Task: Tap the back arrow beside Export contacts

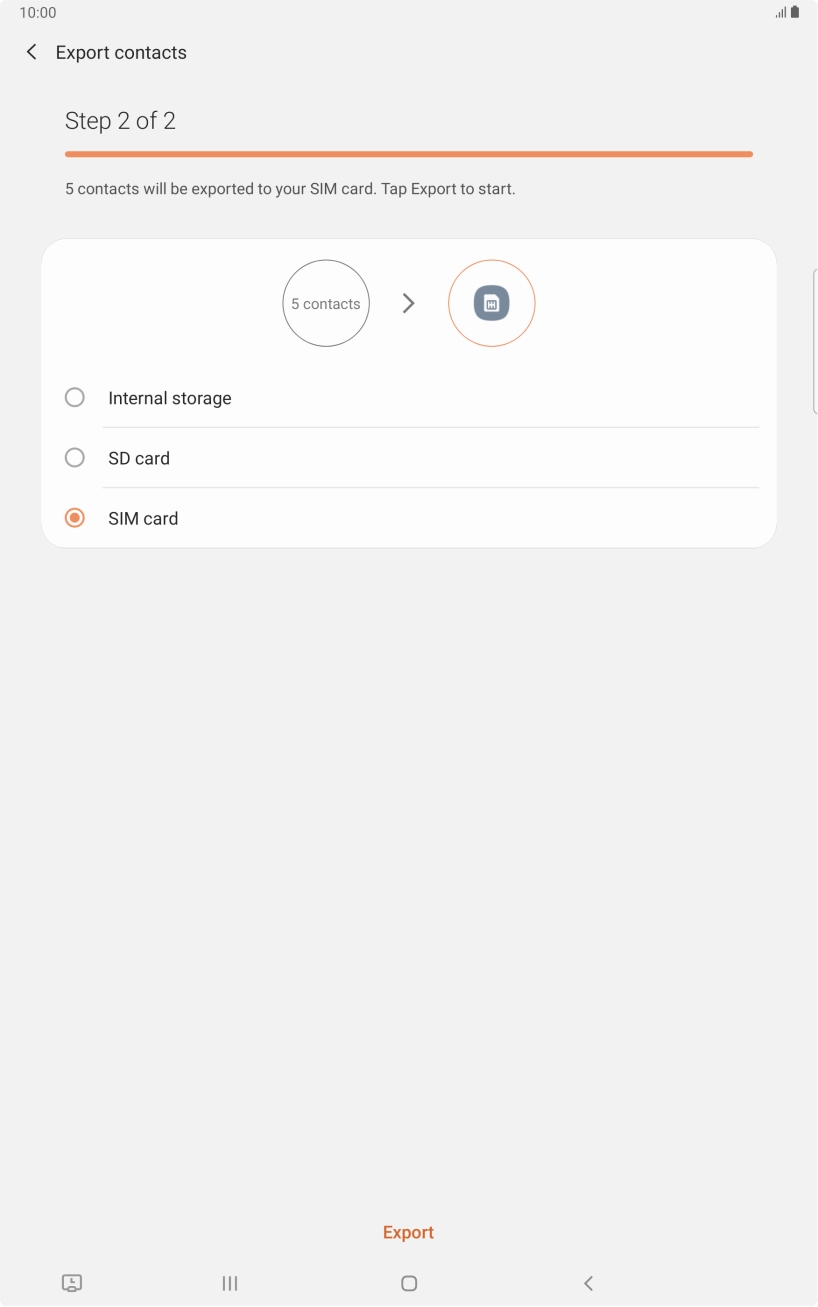Action: (32, 52)
